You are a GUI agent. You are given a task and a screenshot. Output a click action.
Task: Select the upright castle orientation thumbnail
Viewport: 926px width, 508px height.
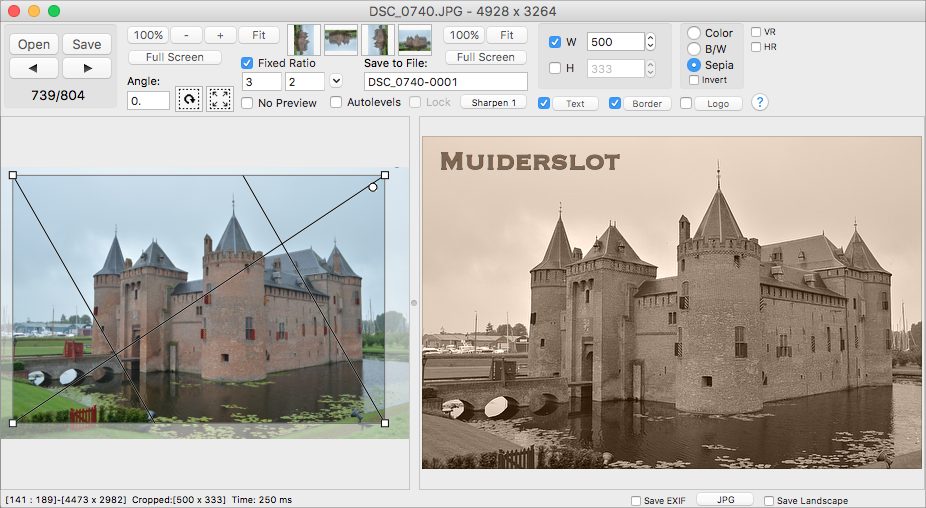tap(415, 40)
